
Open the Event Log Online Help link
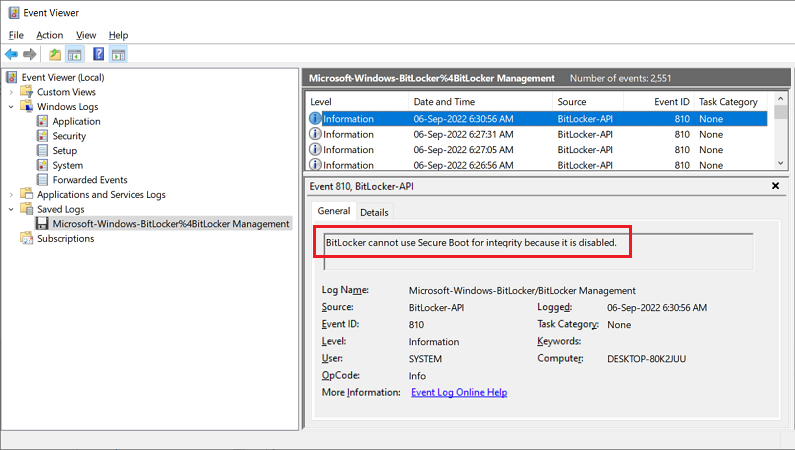(x=459, y=392)
